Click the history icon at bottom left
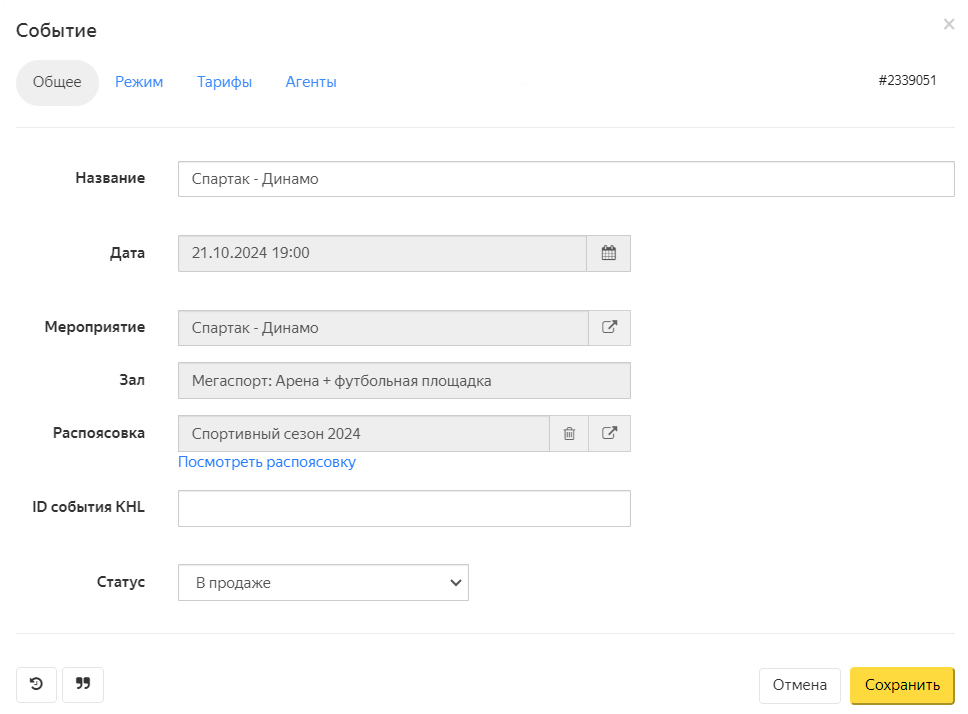968x714 pixels. click(36, 685)
